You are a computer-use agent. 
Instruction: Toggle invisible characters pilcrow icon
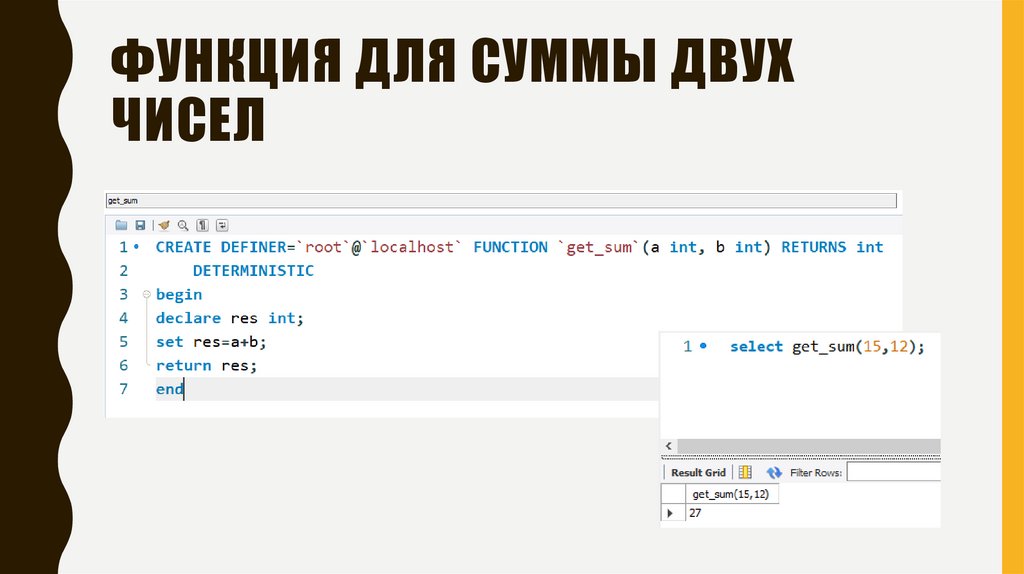click(x=203, y=225)
